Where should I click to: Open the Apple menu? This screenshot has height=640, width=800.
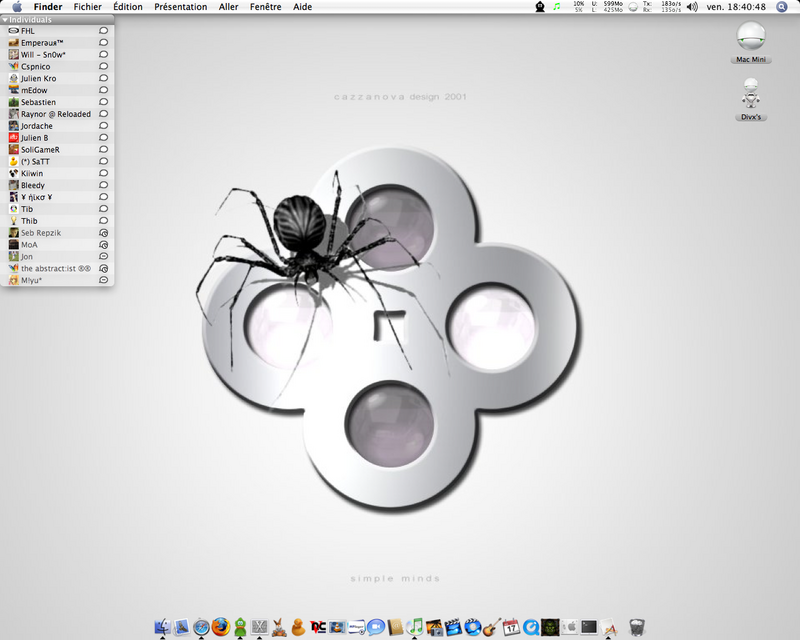[17, 7]
